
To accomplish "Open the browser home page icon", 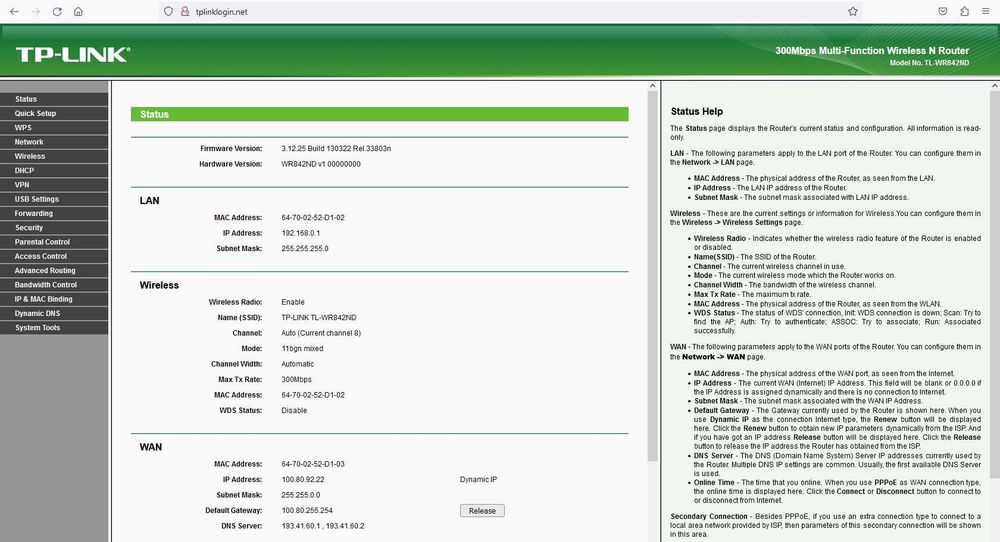I will click(x=78, y=11).
